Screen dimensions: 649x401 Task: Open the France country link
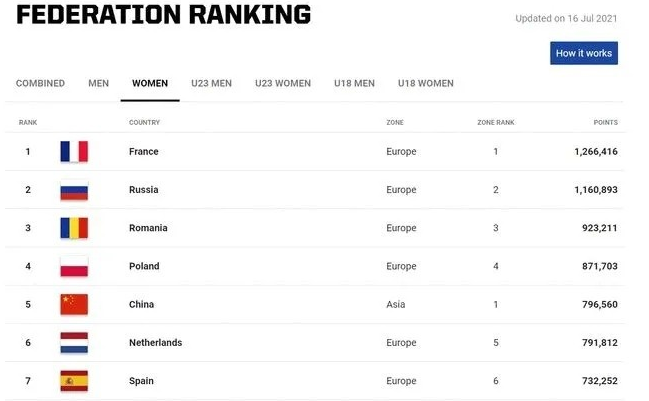(x=144, y=152)
